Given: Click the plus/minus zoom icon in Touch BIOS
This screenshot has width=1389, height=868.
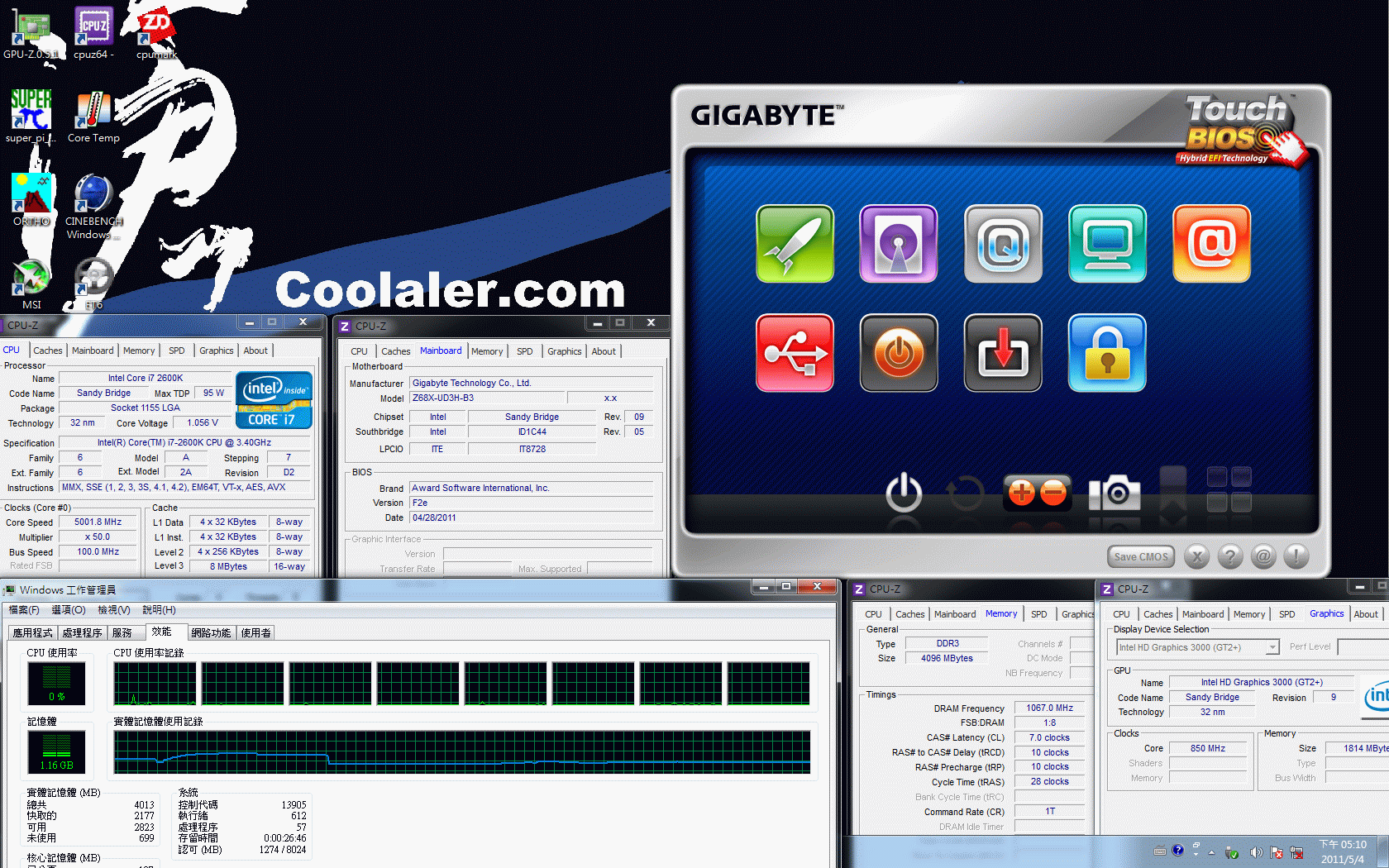Looking at the screenshot, I should click(1037, 493).
